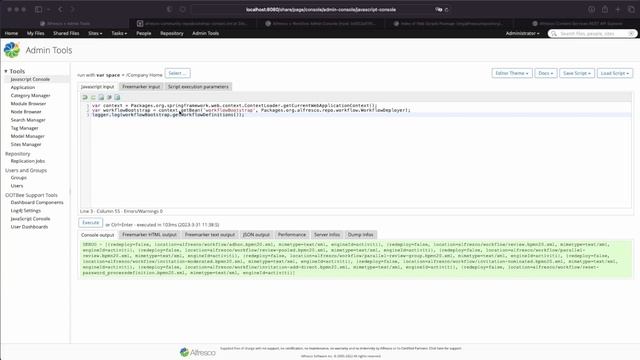Open Model Manager in the sidebar

[28, 136]
